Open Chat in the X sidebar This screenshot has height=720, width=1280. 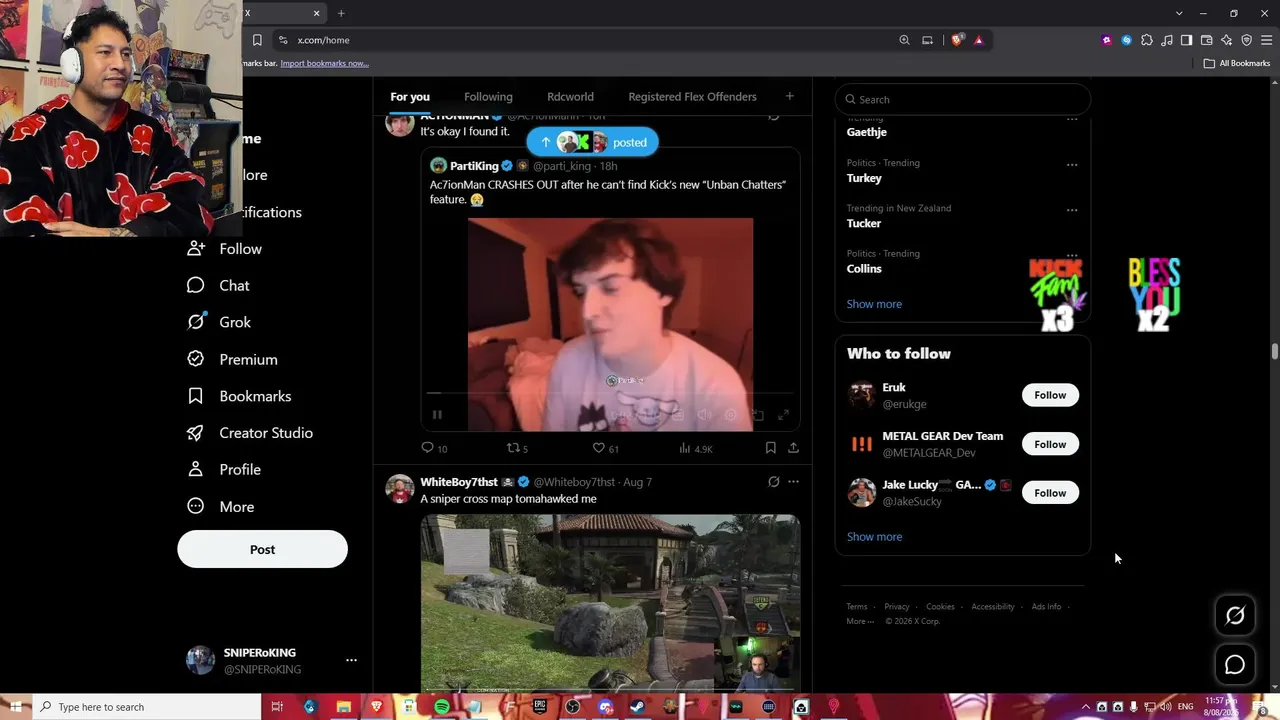[219, 285]
